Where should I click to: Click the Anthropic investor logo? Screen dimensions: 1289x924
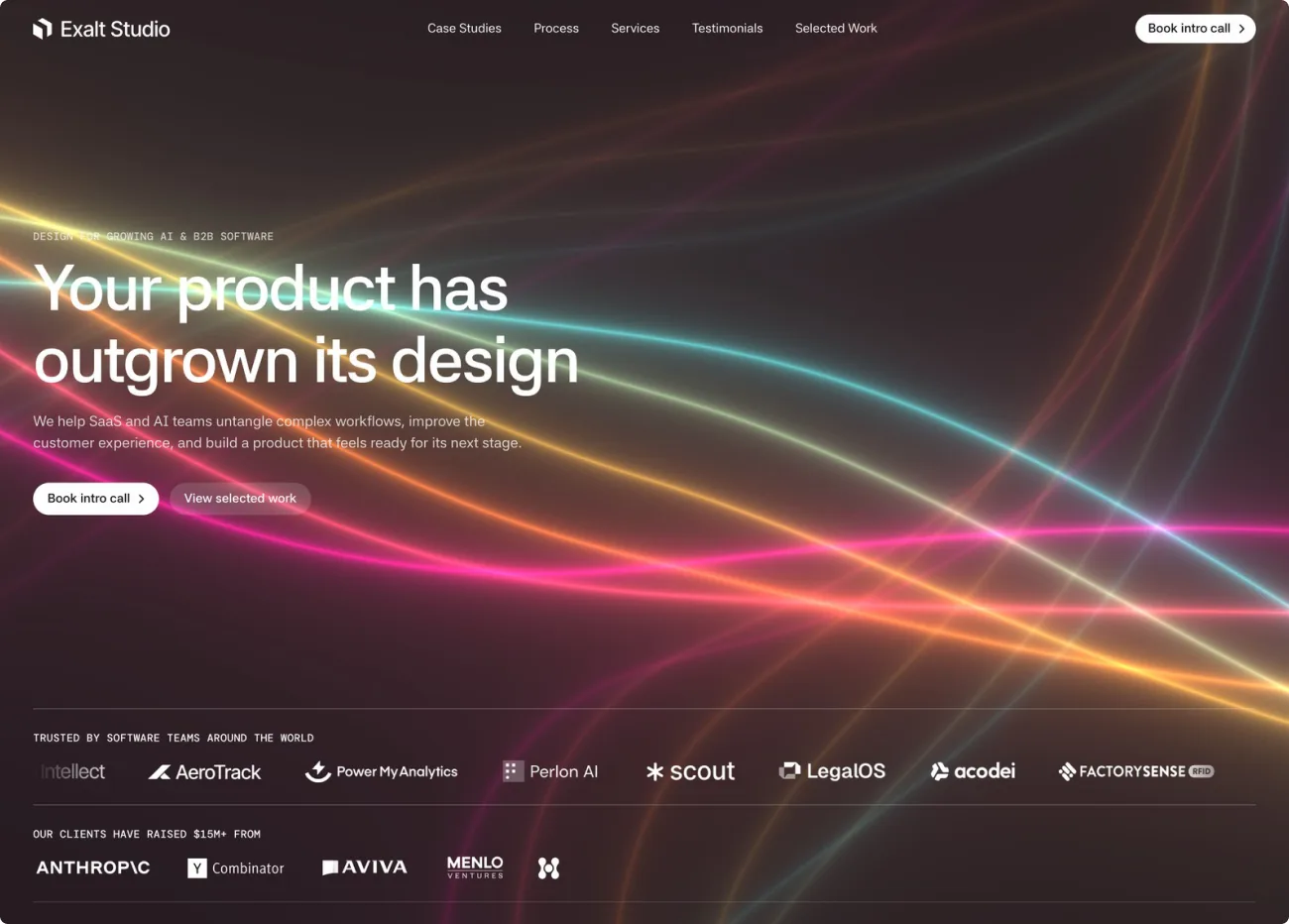point(93,867)
